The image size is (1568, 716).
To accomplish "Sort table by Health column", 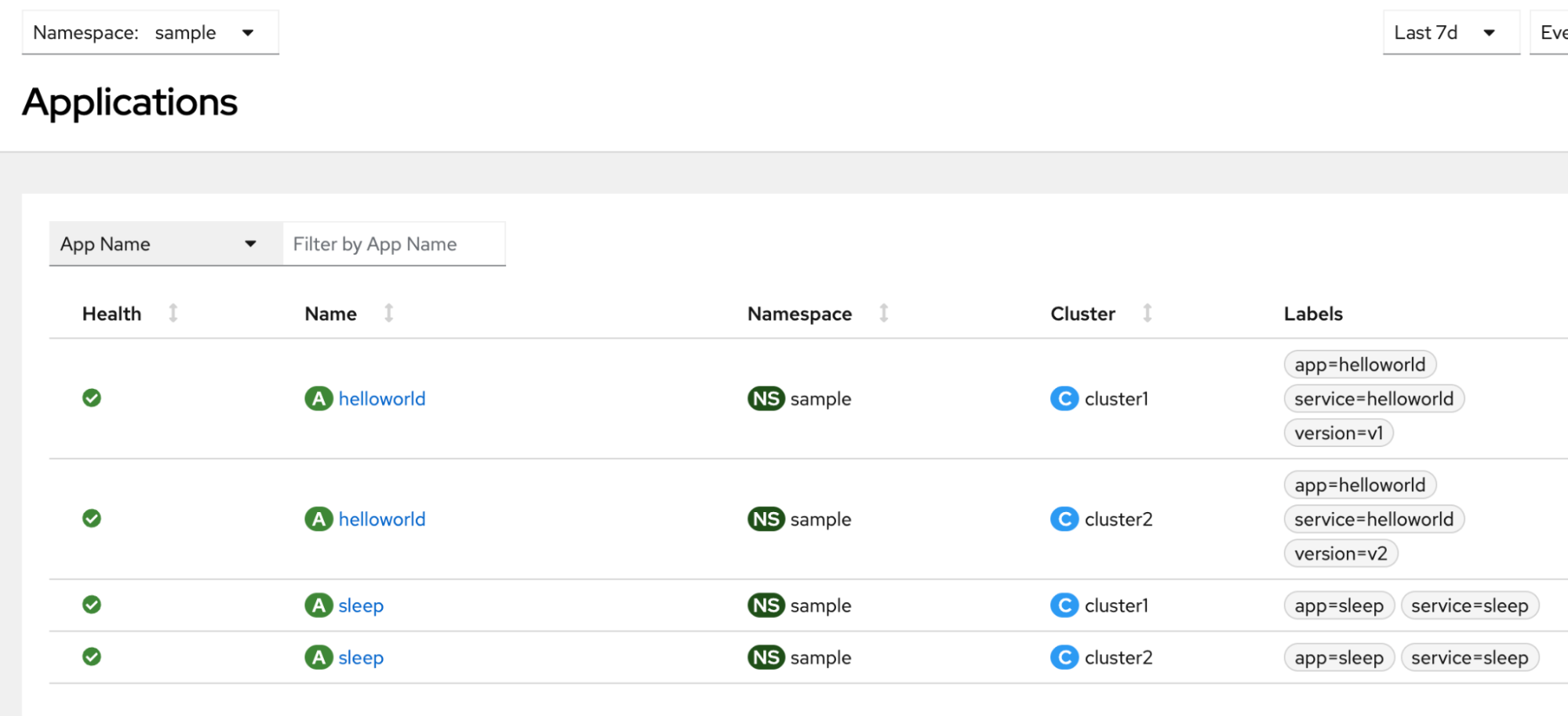I will pyautogui.click(x=173, y=314).
